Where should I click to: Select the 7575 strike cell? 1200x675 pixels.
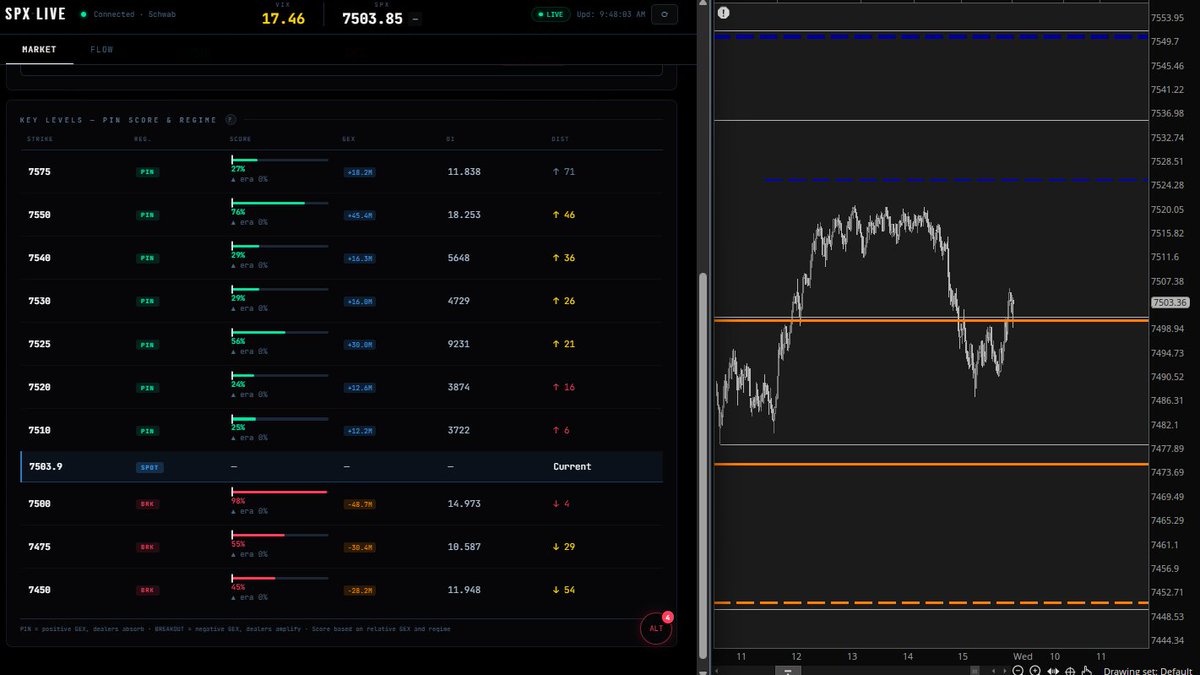tap(40, 172)
